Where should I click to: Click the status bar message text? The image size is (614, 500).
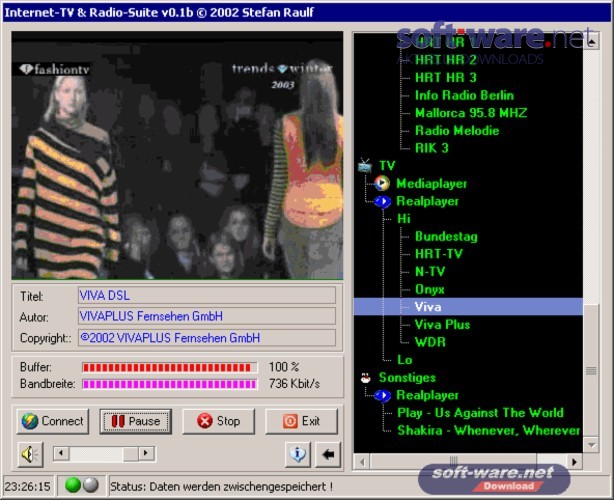point(221,487)
